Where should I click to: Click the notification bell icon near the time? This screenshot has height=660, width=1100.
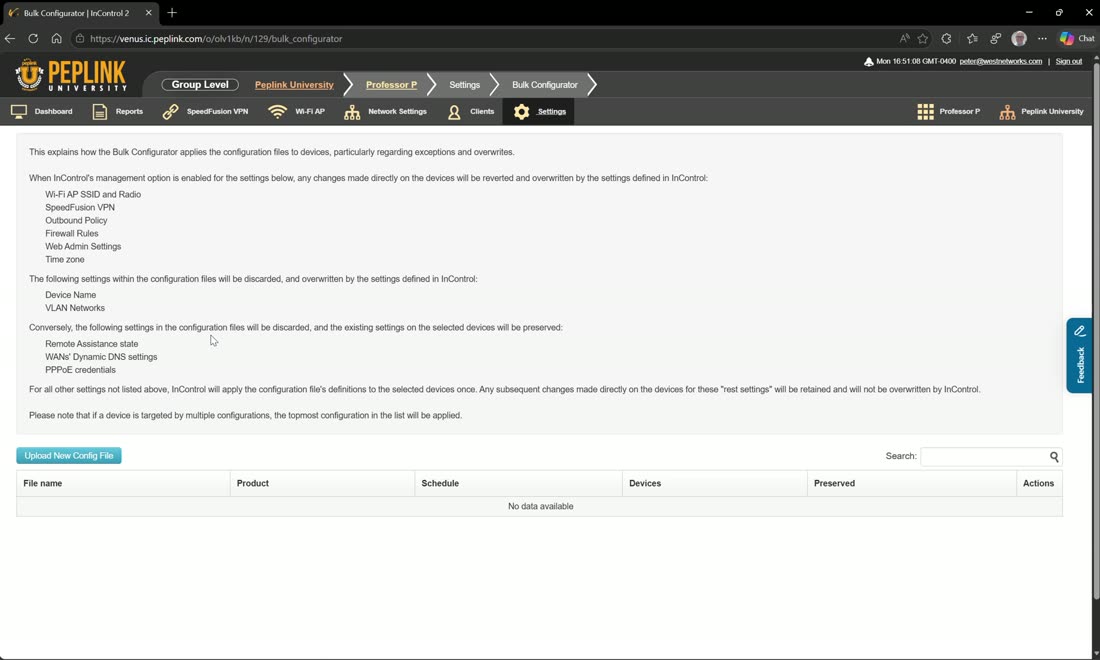coord(868,62)
